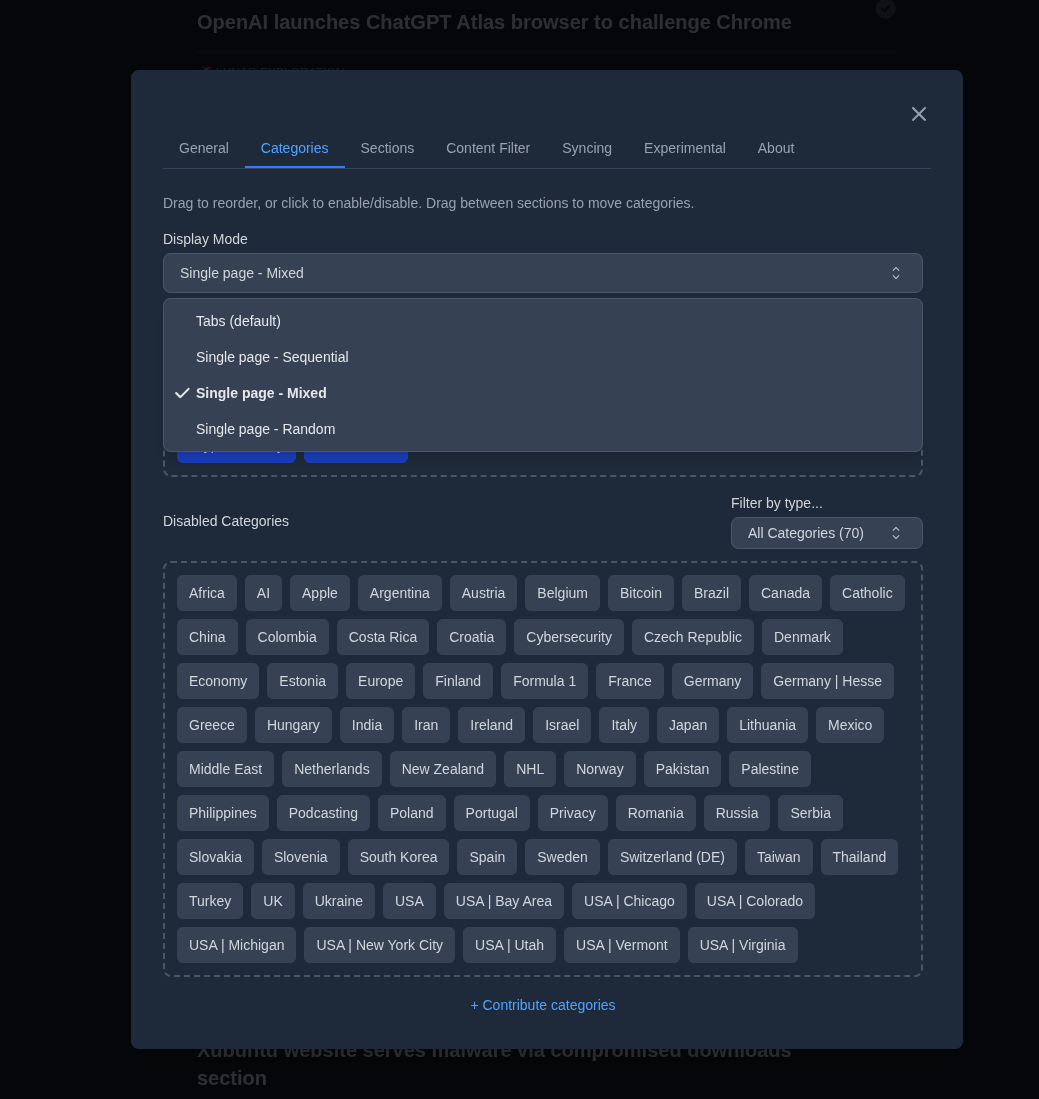The width and height of the screenshot is (1039, 1099).
Task: Click the Contribute categories link
Action: (x=543, y=1005)
